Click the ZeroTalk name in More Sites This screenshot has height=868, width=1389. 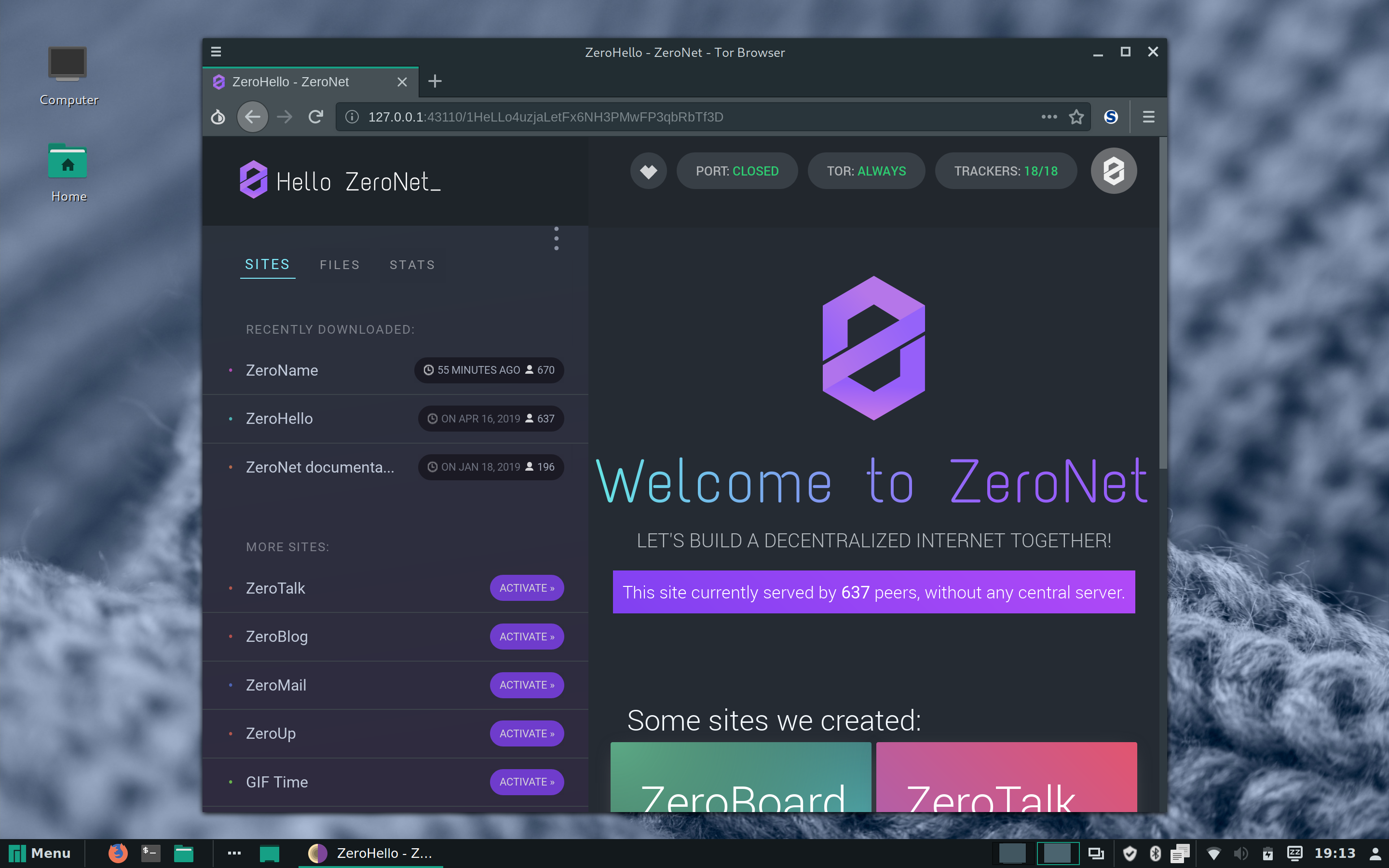click(x=275, y=588)
